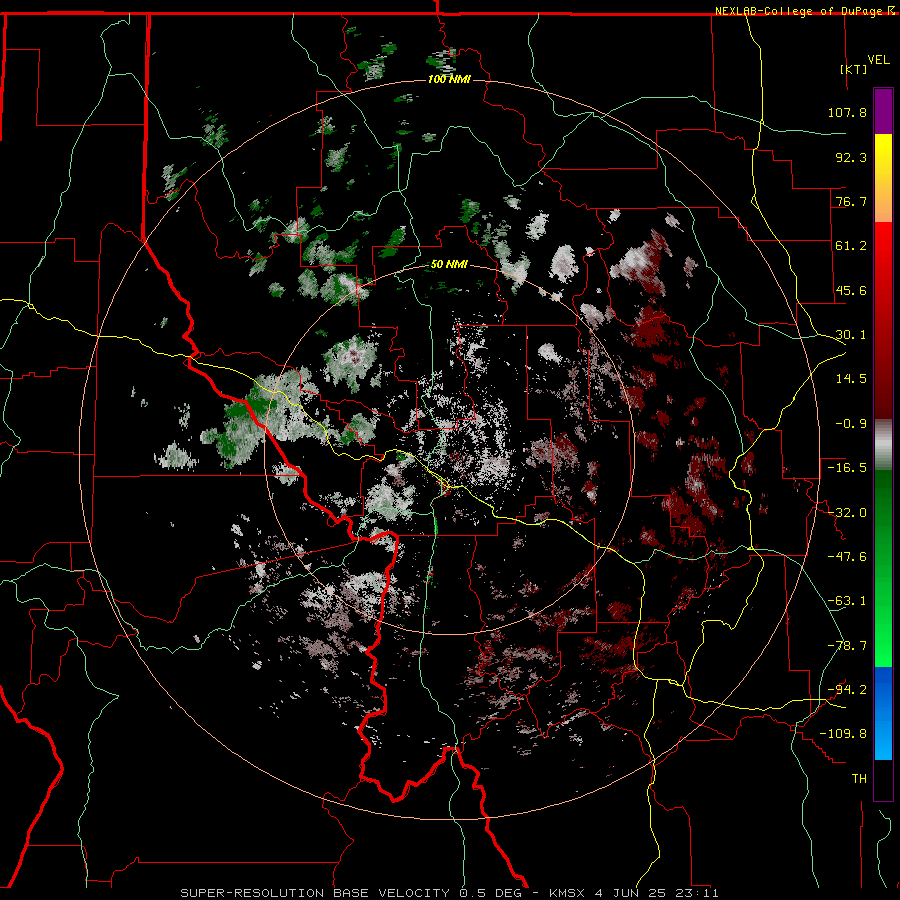Click the 50 NMI range ring label
The width and height of the screenshot is (900, 900).
coord(449,265)
